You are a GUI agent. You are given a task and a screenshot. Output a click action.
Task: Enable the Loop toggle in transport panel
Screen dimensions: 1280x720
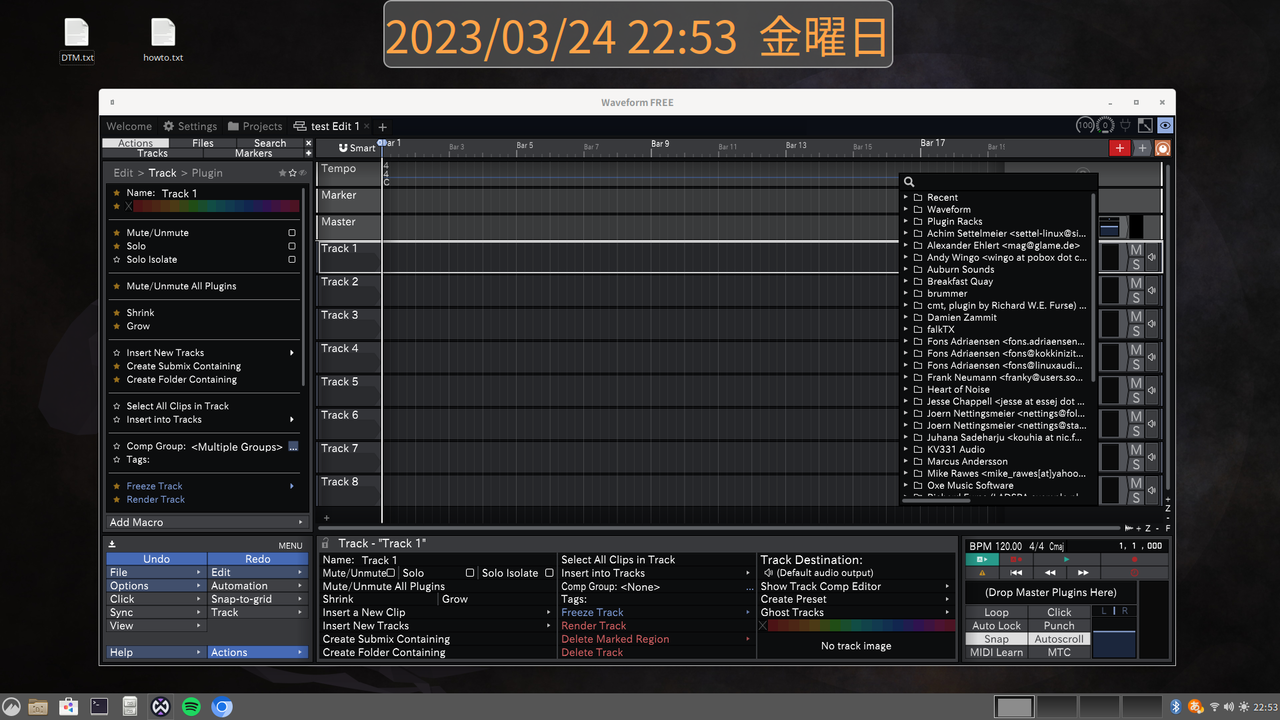pos(995,611)
